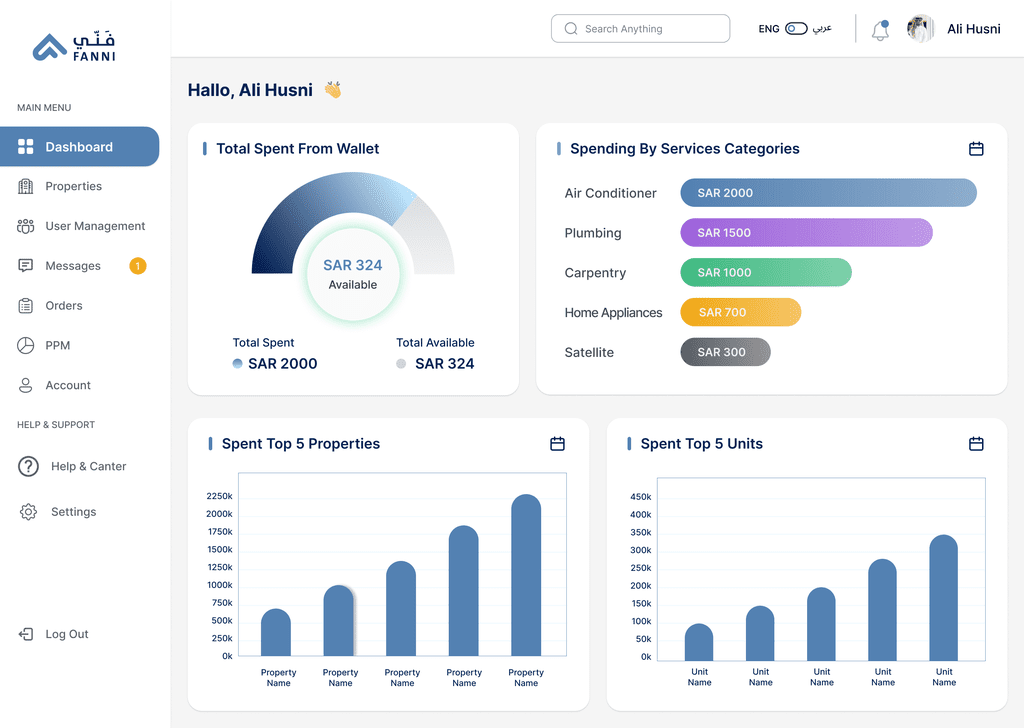
Task: Click Log Out
Action: coord(67,634)
